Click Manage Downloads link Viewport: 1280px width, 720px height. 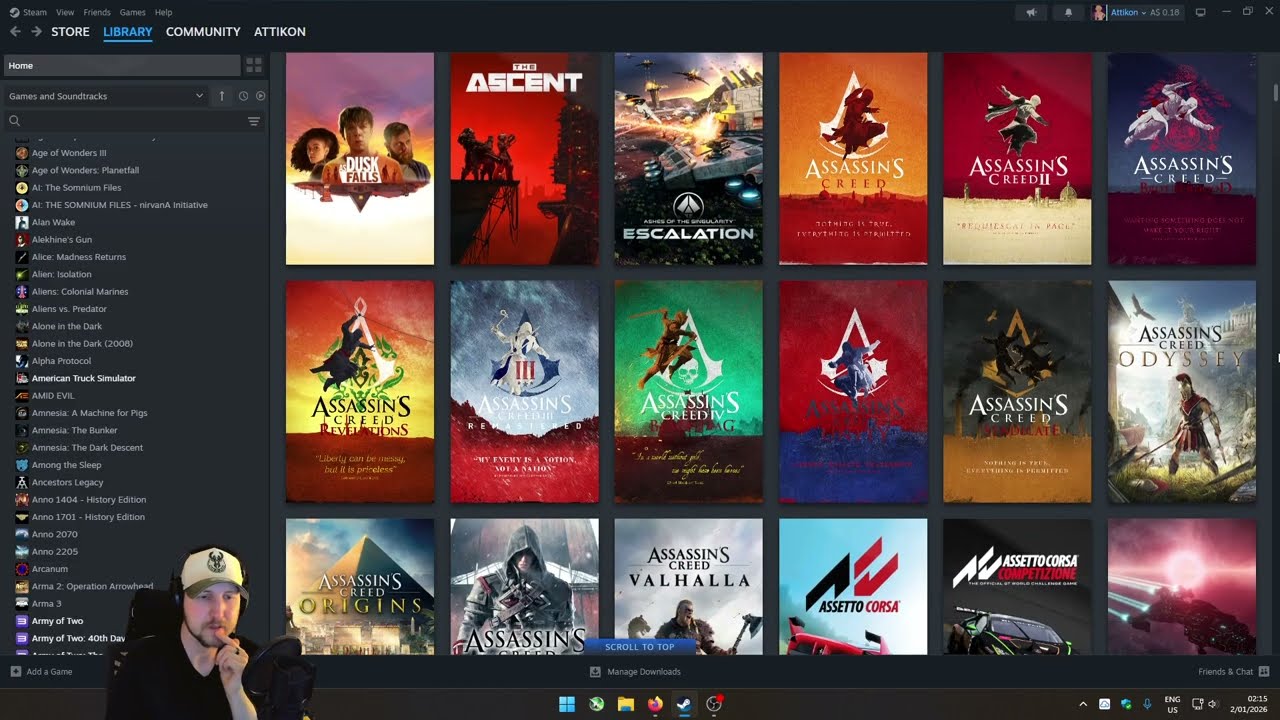pyautogui.click(x=643, y=672)
